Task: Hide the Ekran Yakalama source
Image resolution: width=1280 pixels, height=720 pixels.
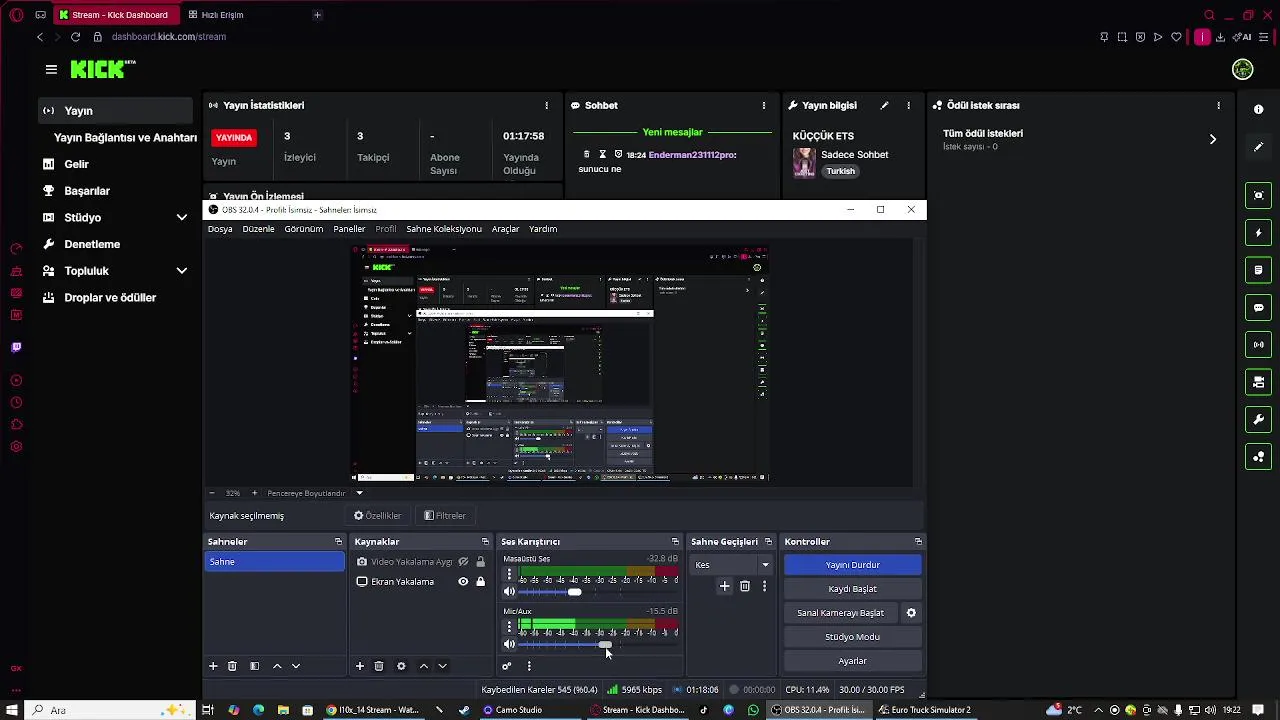Action: click(463, 582)
